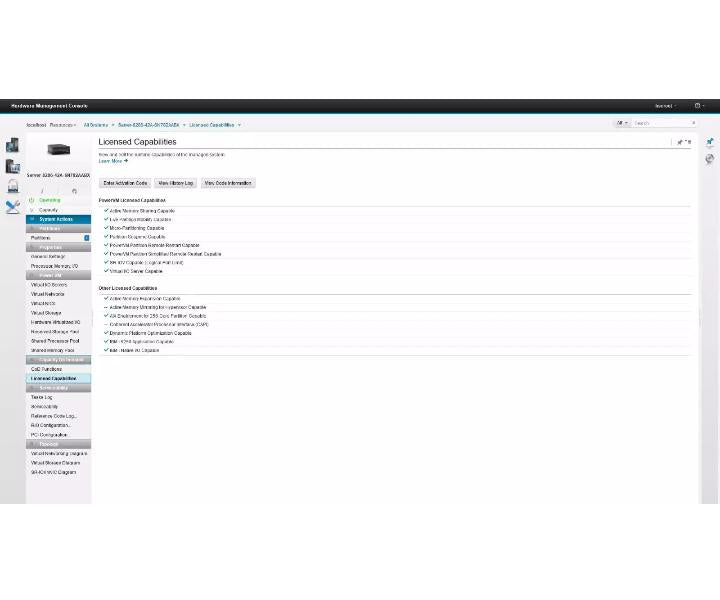Click the Partitions count badge
The width and height of the screenshot is (720, 600).
point(87,238)
